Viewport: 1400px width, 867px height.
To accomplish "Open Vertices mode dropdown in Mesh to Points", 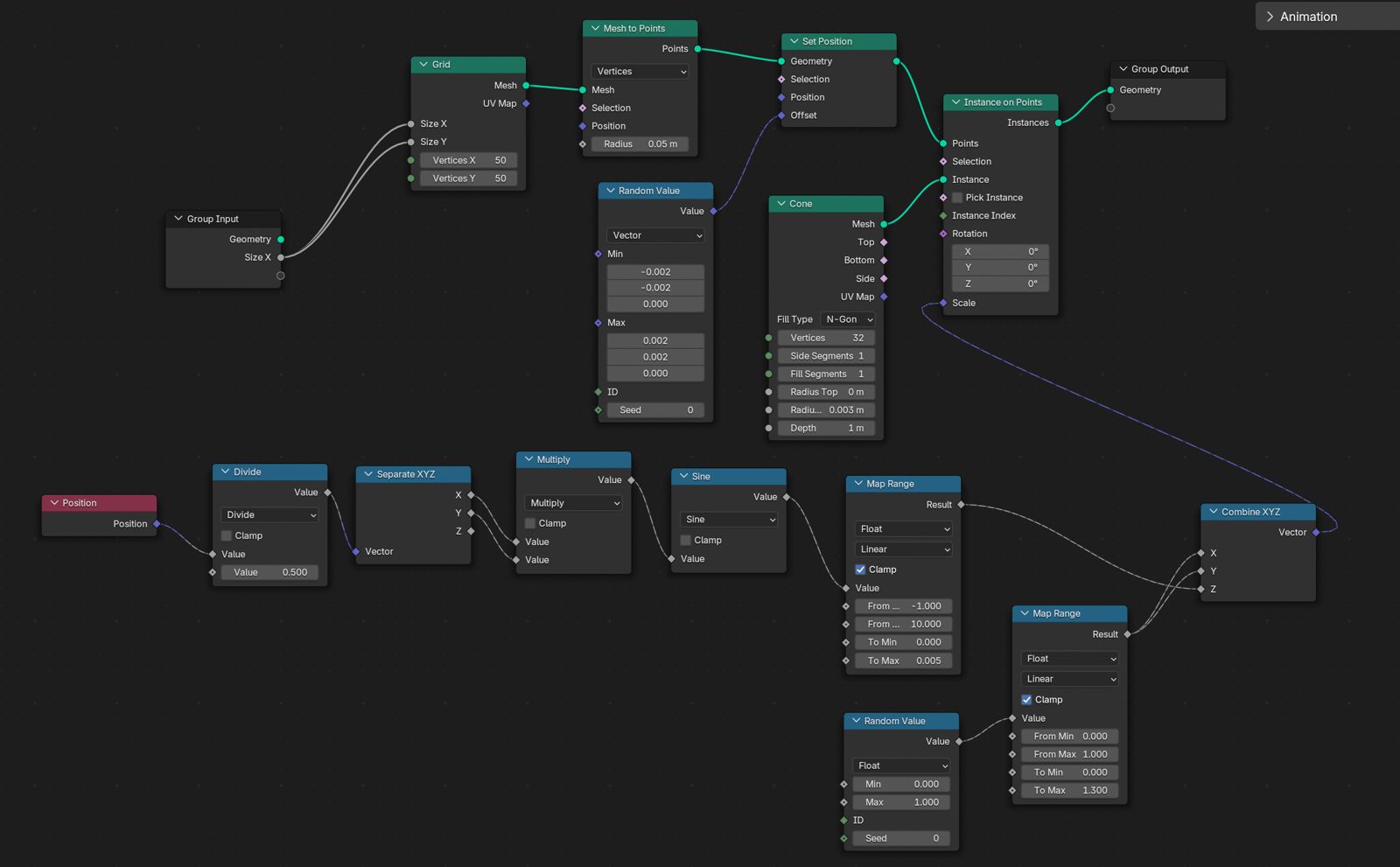I will click(x=640, y=72).
